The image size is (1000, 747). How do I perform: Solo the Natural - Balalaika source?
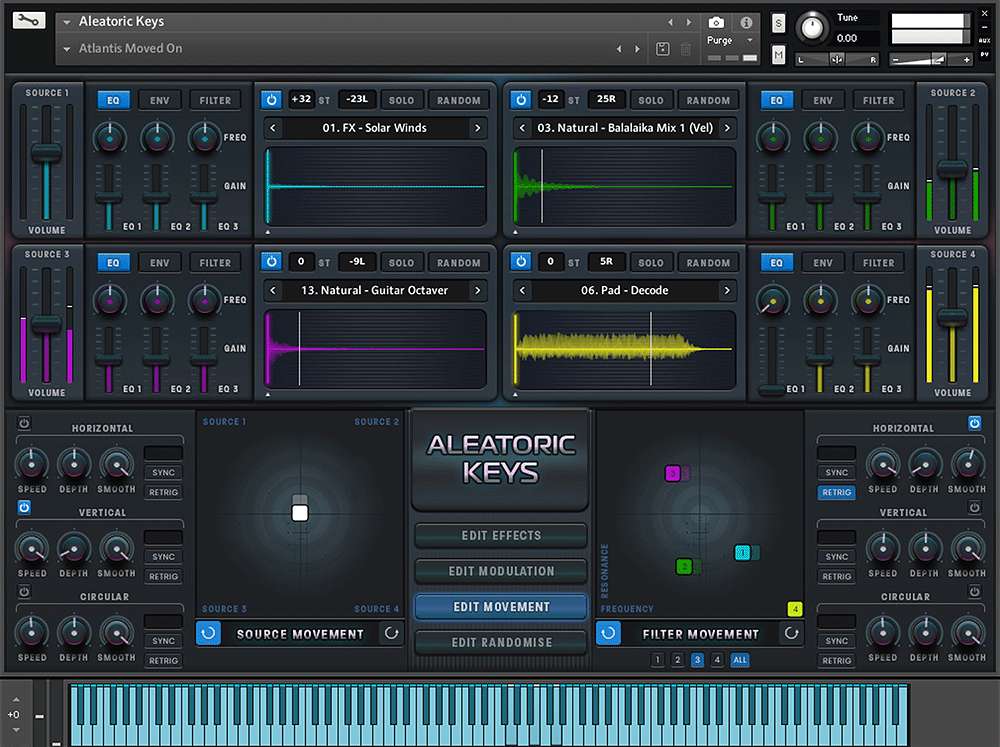[650, 99]
